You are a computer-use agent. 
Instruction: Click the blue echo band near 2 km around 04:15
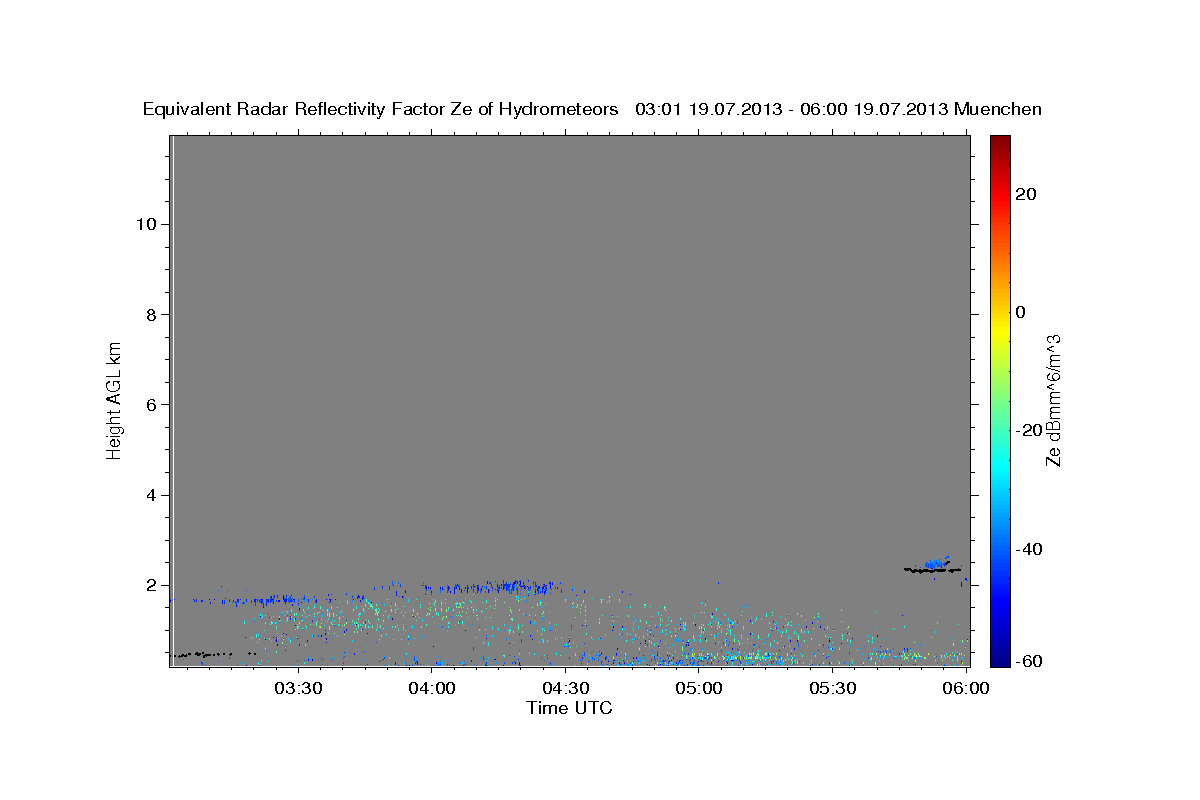(x=490, y=587)
